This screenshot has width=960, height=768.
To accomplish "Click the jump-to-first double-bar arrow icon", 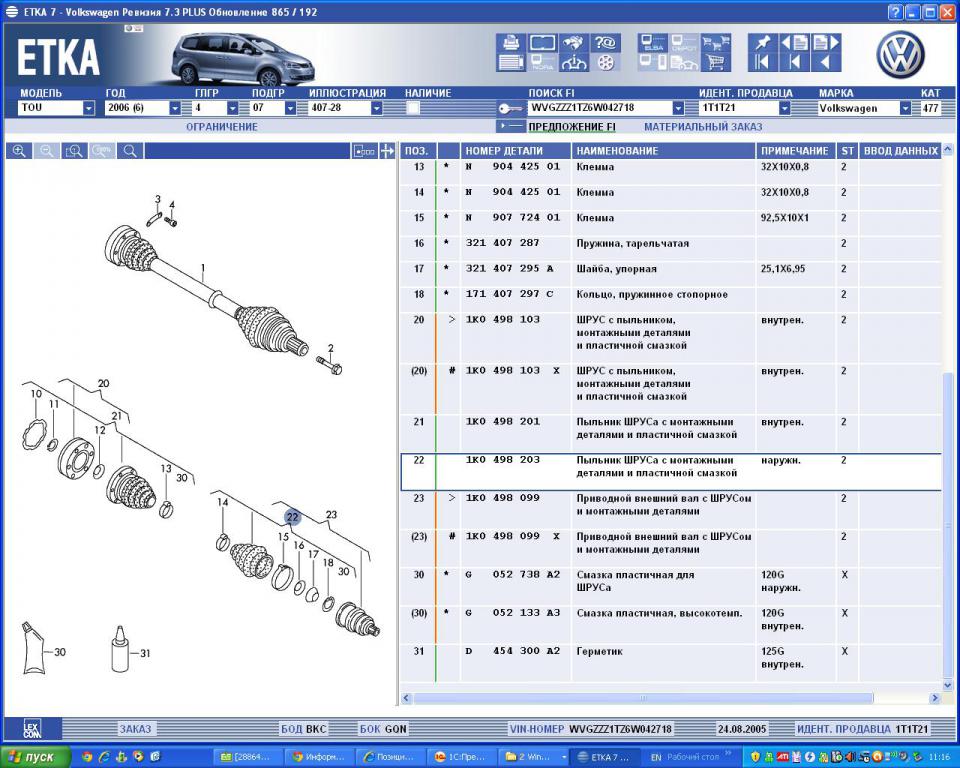I will pos(762,62).
